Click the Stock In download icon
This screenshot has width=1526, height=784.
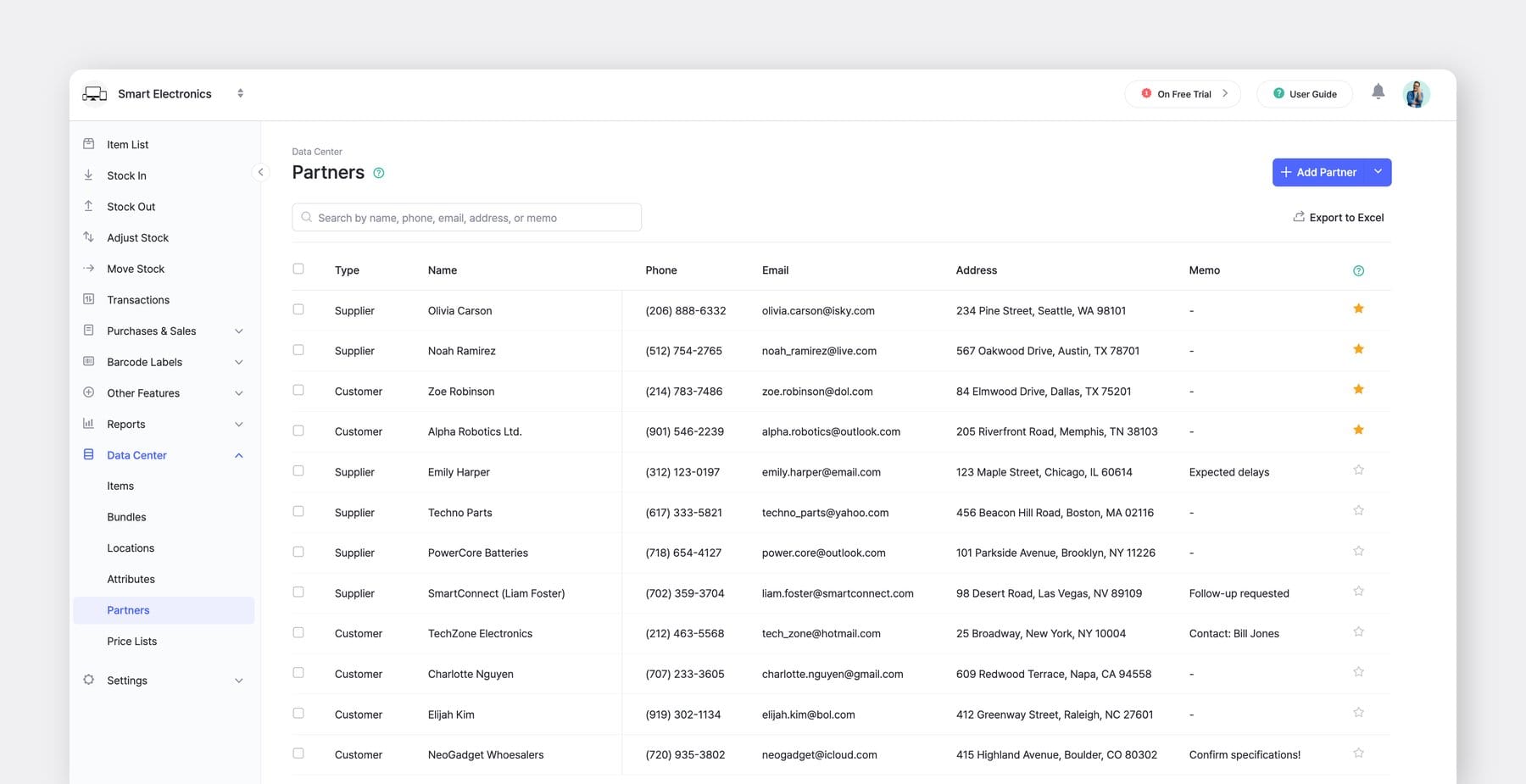point(88,175)
